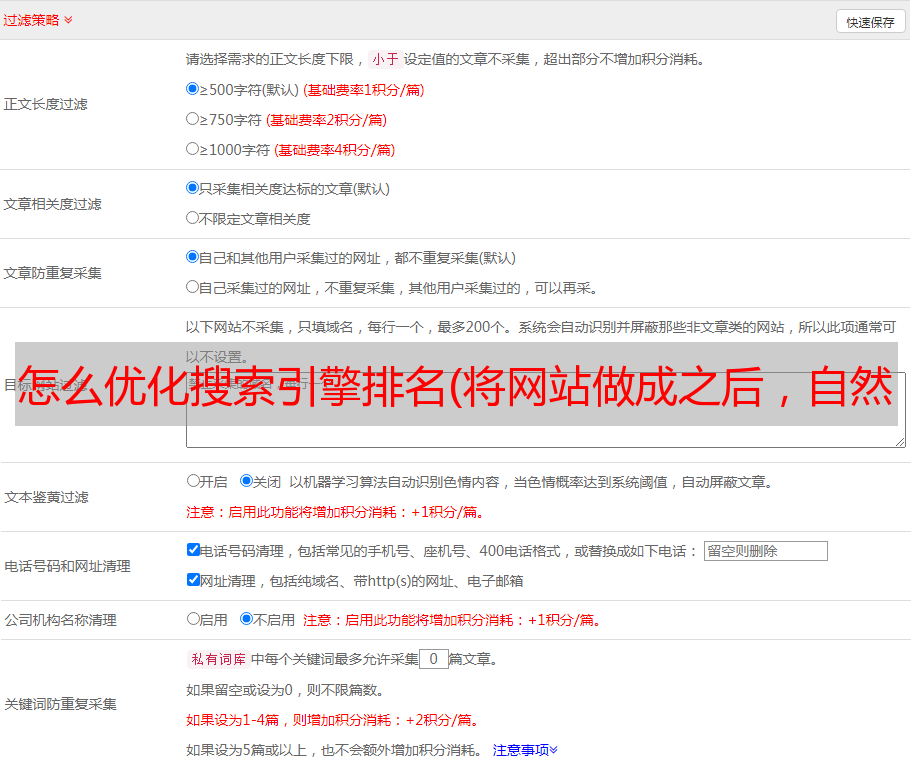Select 关闭 for text porn filter
Viewport: 912px width, 768px height.
pos(246,481)
